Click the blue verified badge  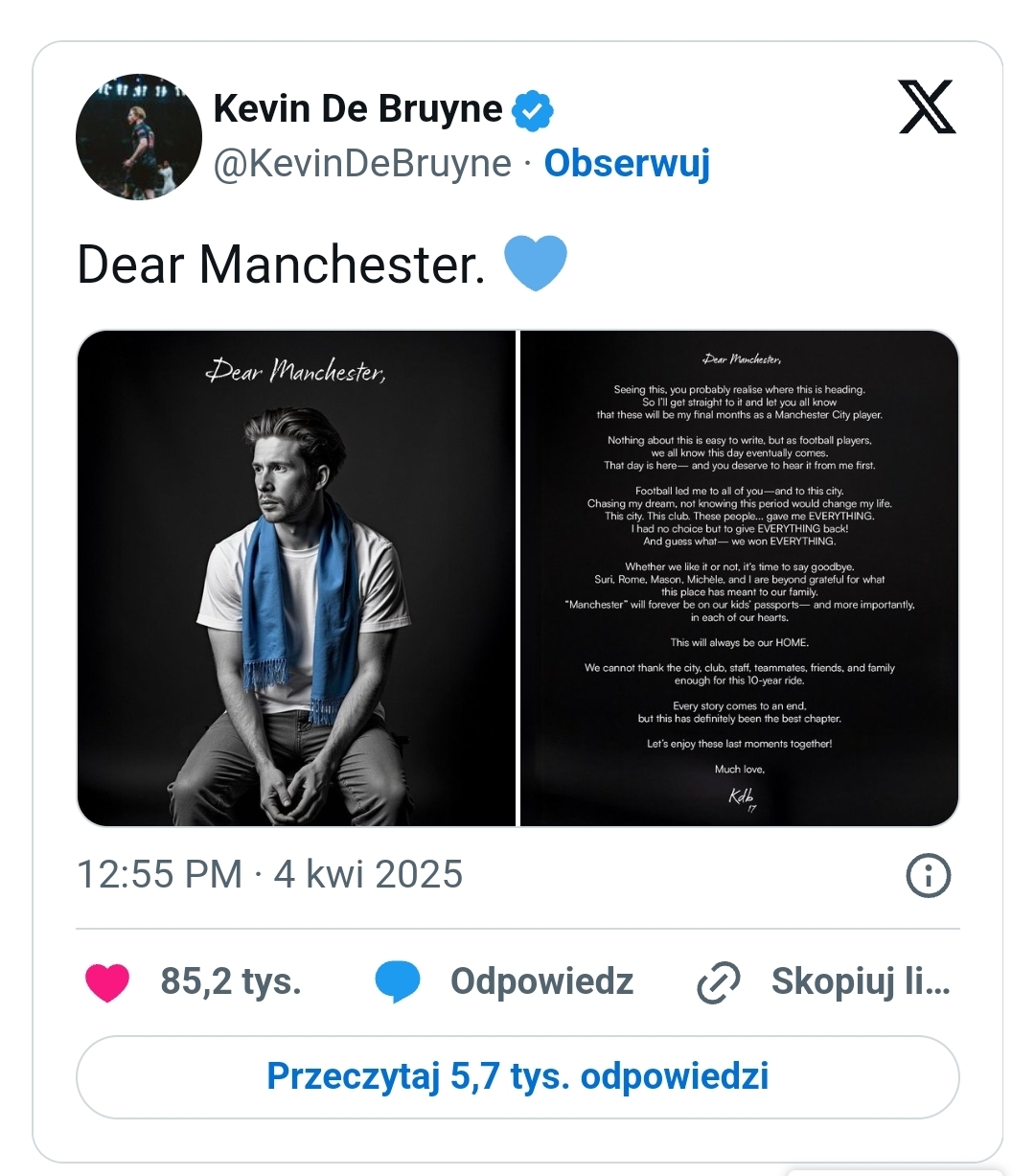[x=533, y=110]
